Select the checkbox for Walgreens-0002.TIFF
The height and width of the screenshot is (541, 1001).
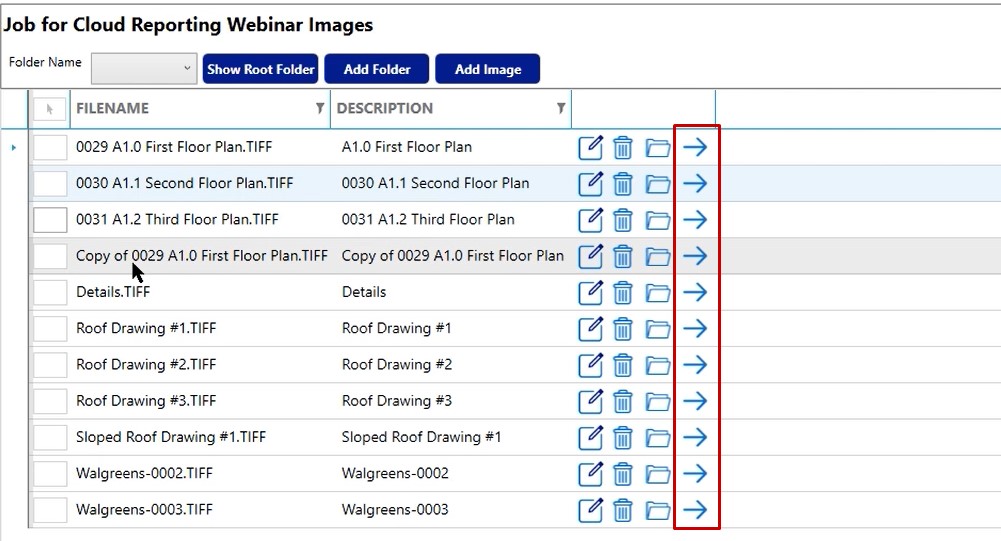(x=50, y=474)
